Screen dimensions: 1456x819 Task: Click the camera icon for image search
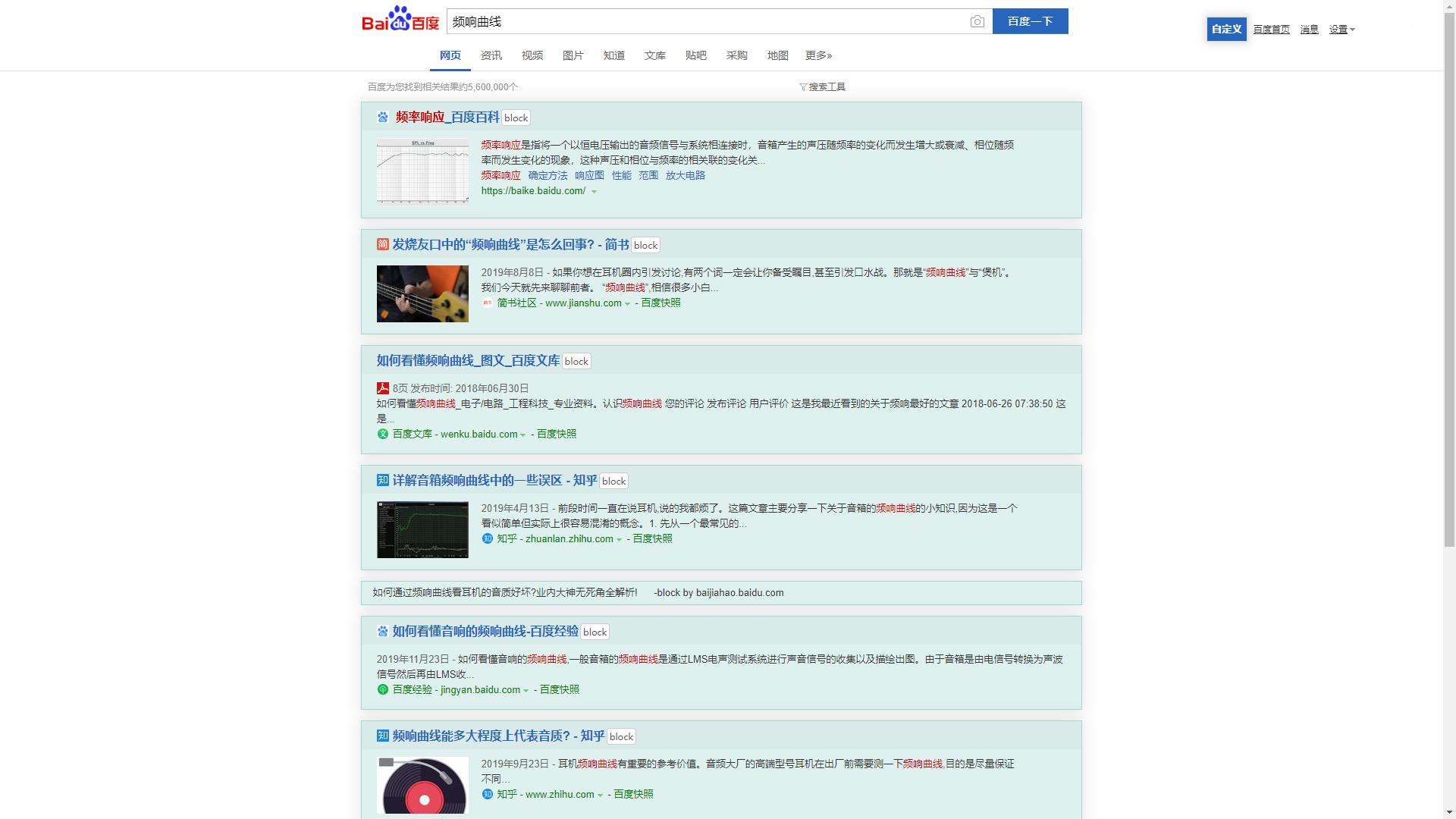[977, 21]
